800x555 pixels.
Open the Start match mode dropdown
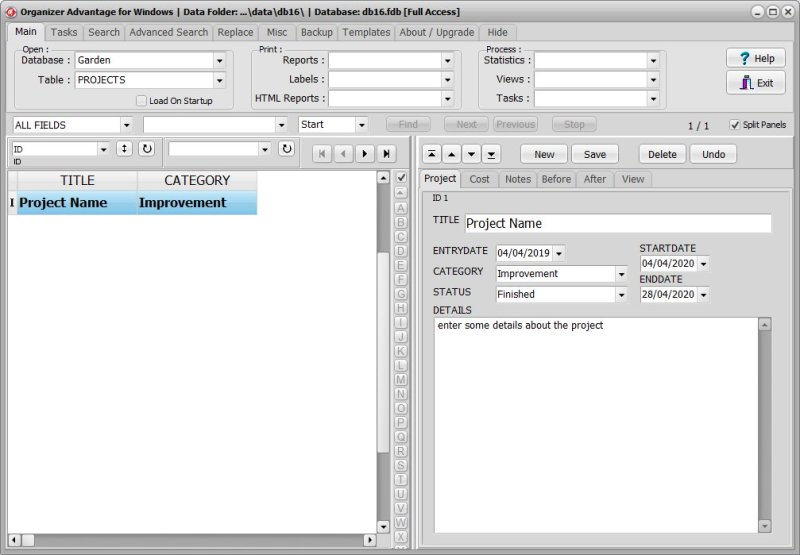(x=361, y=124)
